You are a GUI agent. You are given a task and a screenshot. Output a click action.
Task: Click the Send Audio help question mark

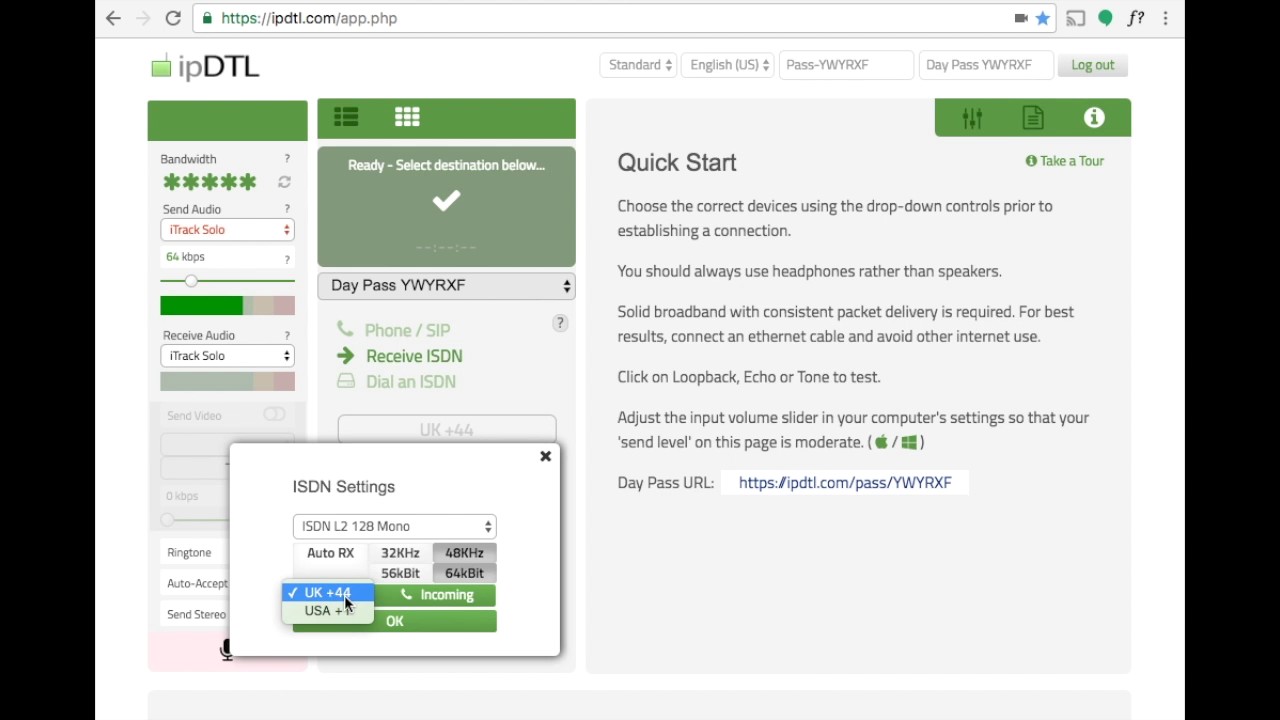(287, 209)
